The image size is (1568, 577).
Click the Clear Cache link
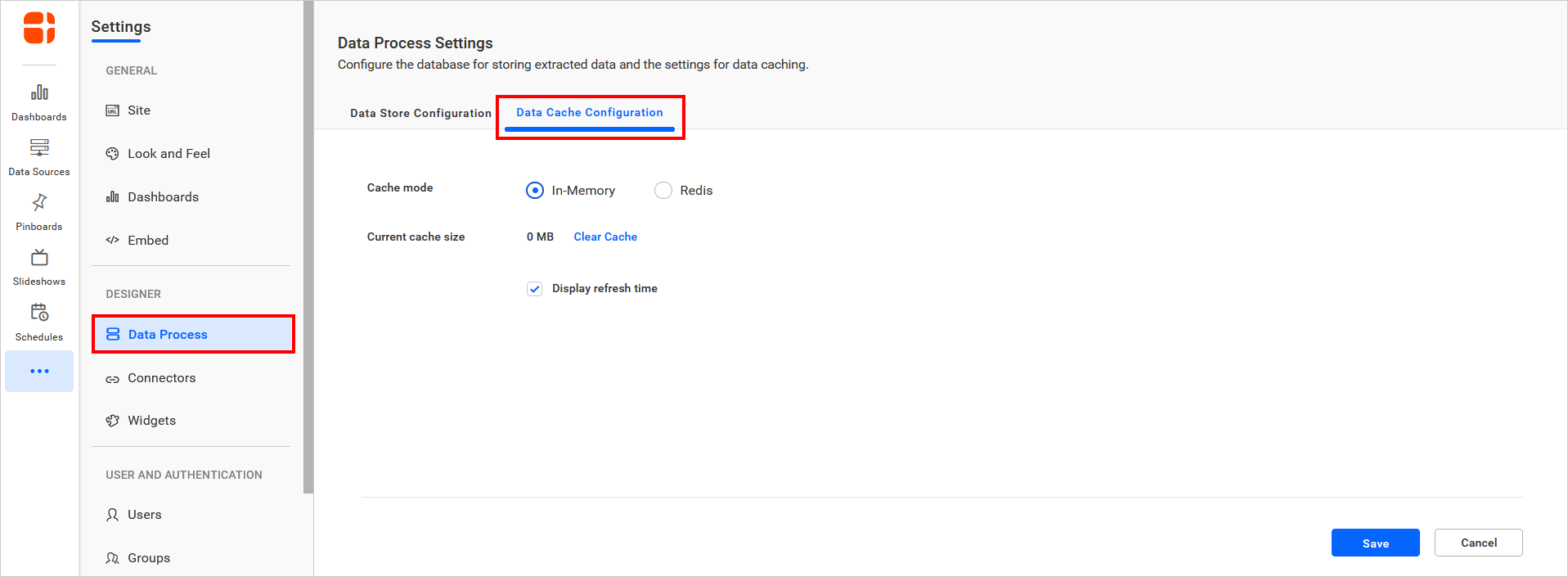tap(605, 237)
